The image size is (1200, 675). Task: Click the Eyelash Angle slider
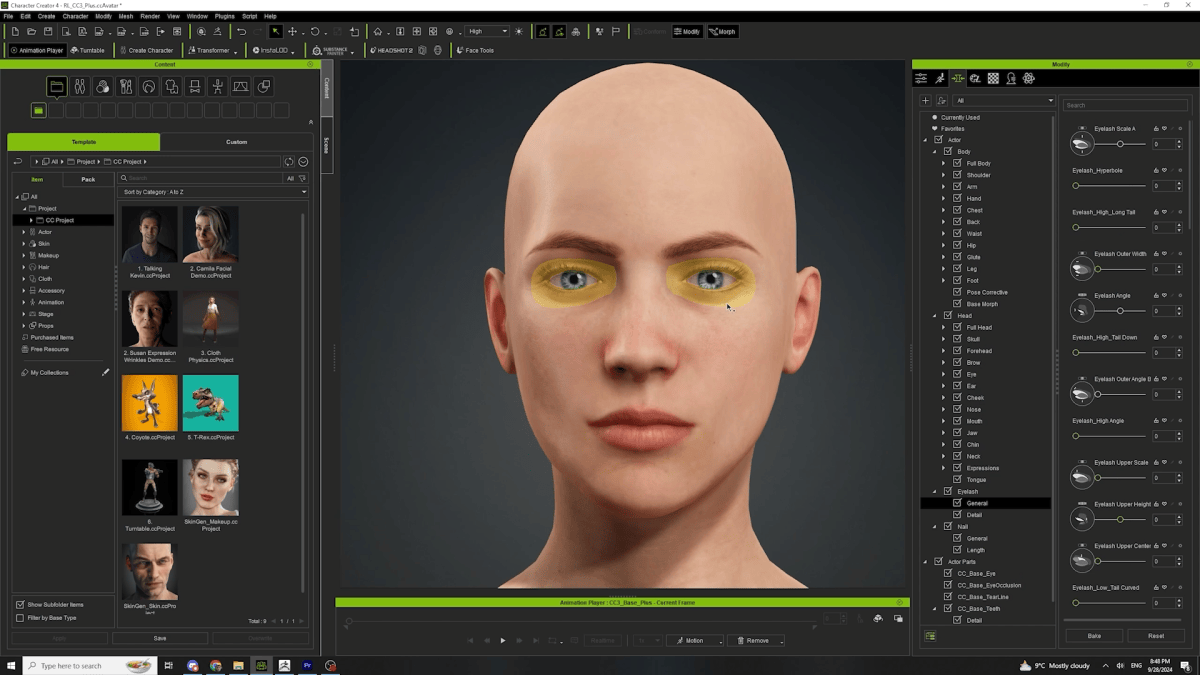click(1121, 311)
